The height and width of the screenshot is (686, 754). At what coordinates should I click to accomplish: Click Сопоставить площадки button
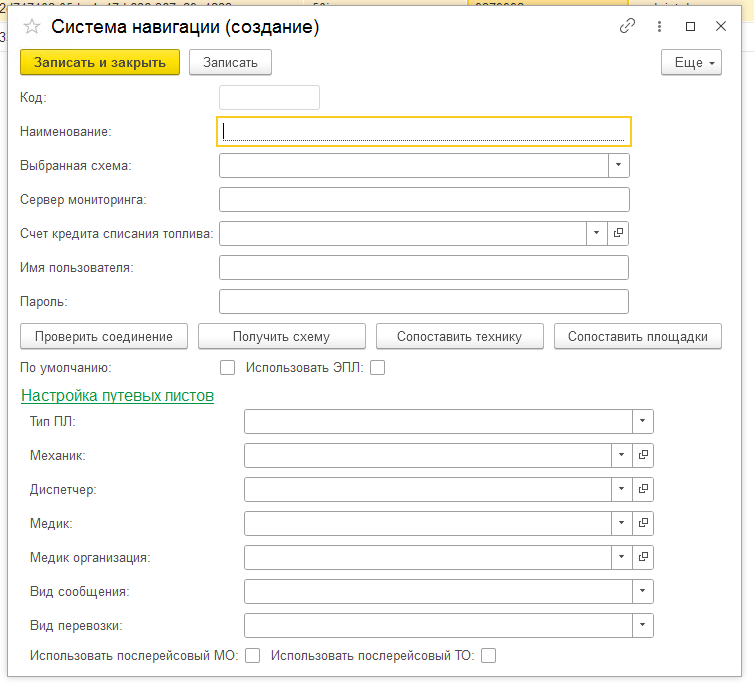coord(638,337)
